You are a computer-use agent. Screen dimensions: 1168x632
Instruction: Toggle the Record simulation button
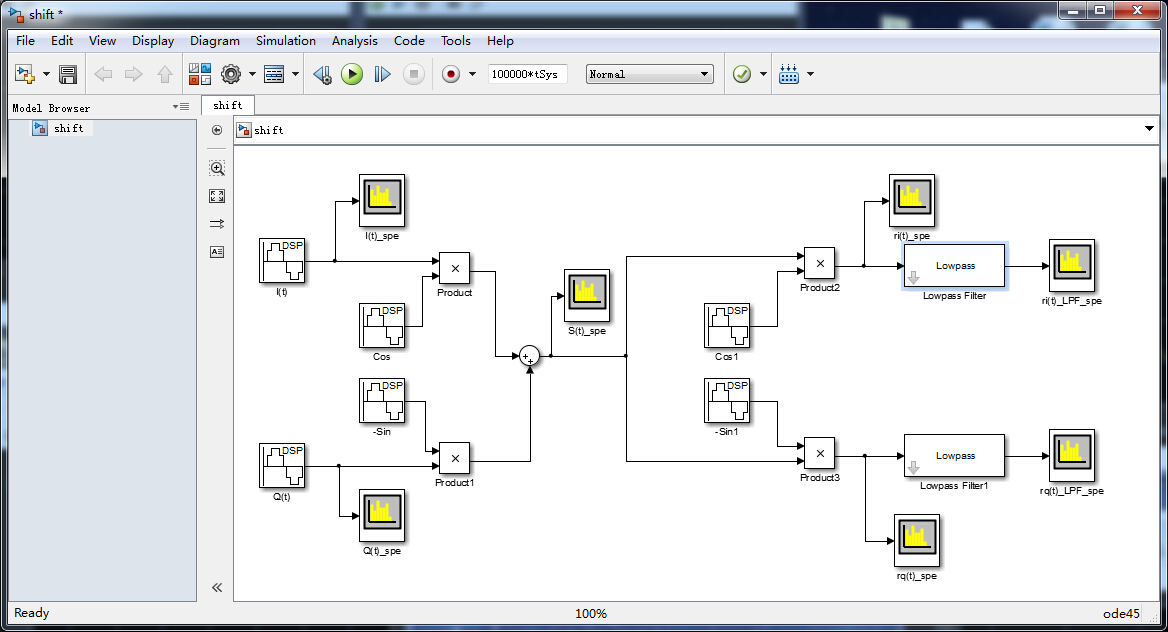(x=450, y=74)
